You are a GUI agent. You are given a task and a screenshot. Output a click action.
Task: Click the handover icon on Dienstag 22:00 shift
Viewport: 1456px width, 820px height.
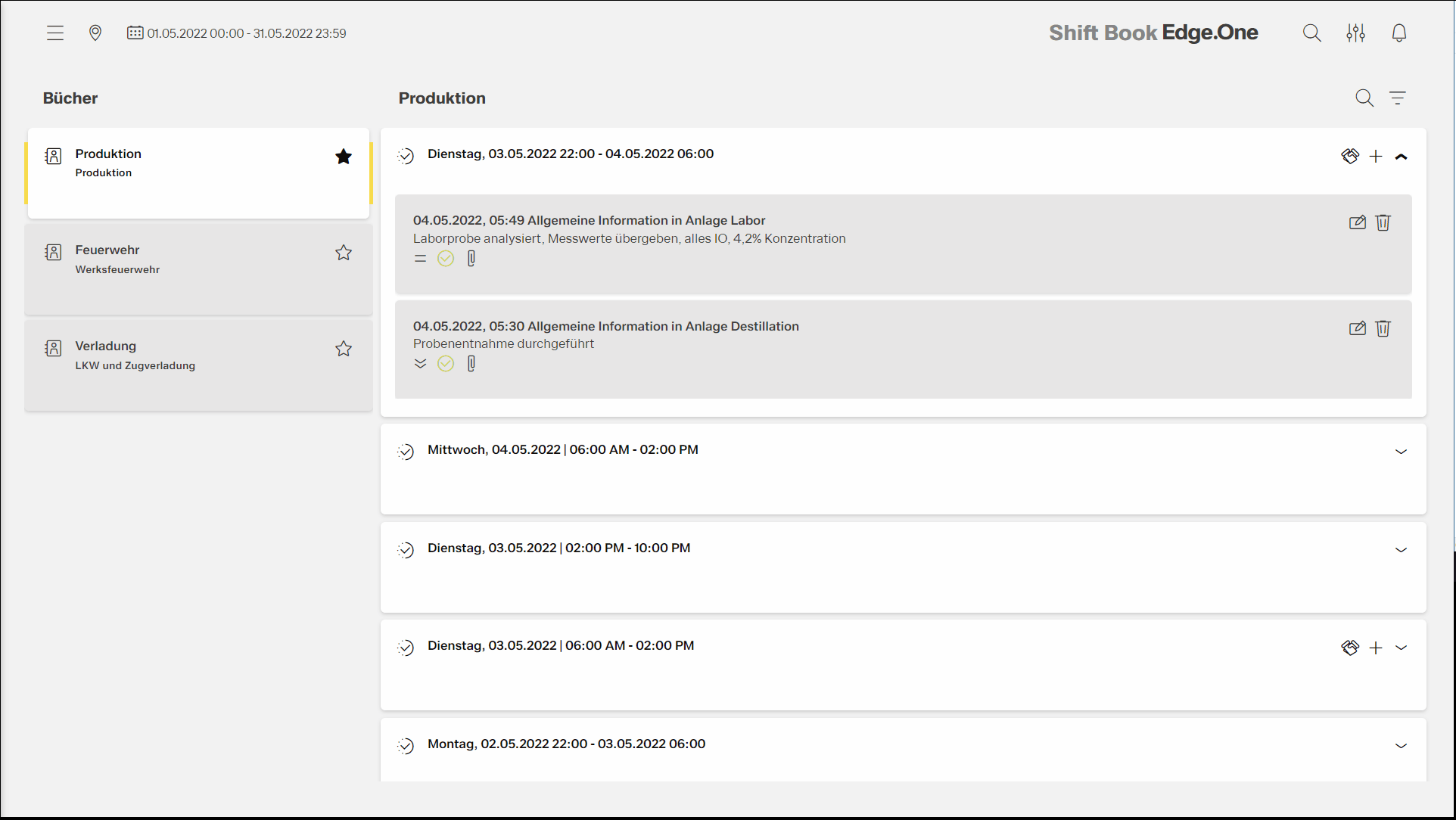[1350, 157]
